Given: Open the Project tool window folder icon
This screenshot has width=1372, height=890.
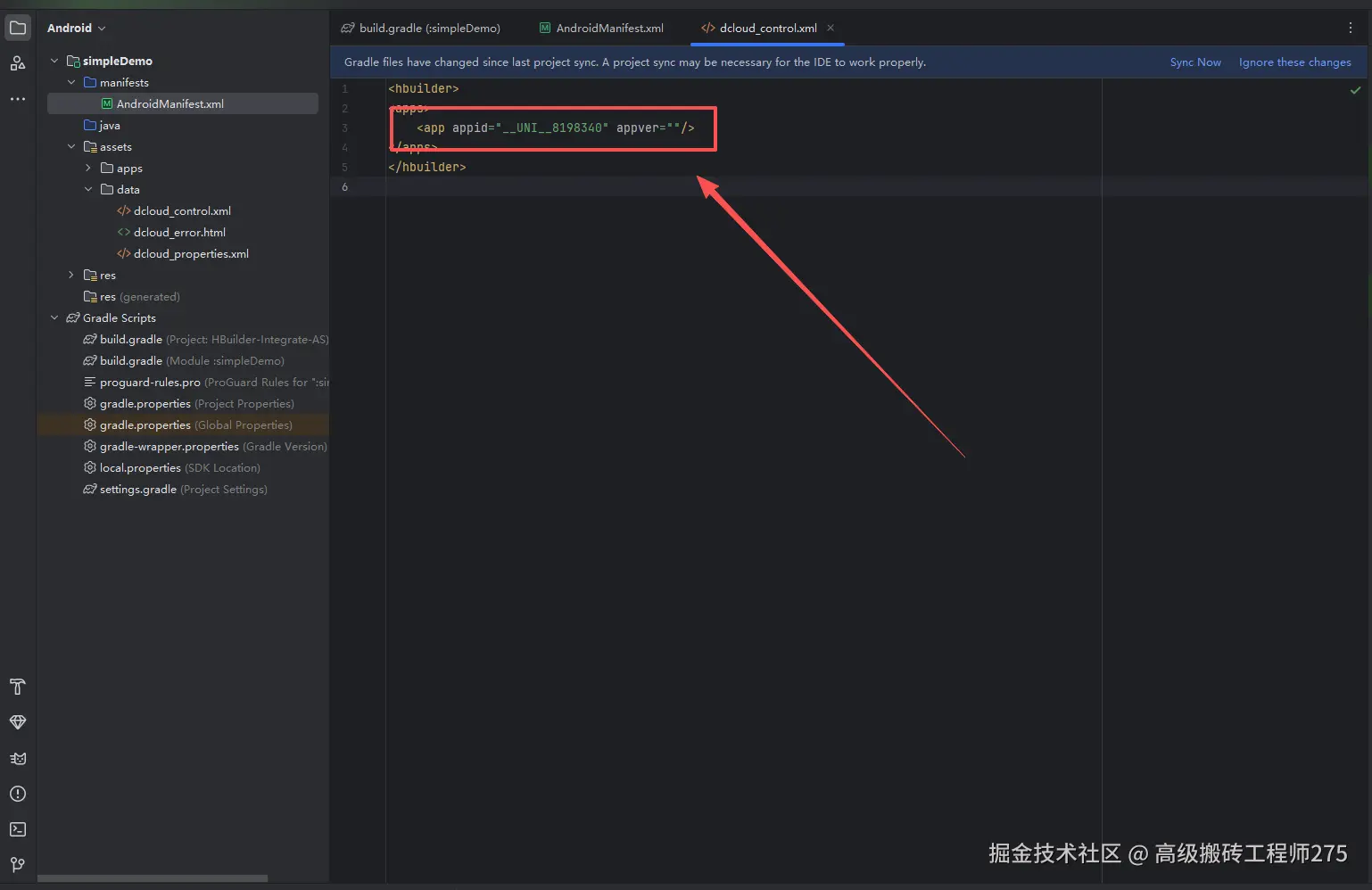Looking at the screenshot, I should pyautogui.click(x=18, y=28).
